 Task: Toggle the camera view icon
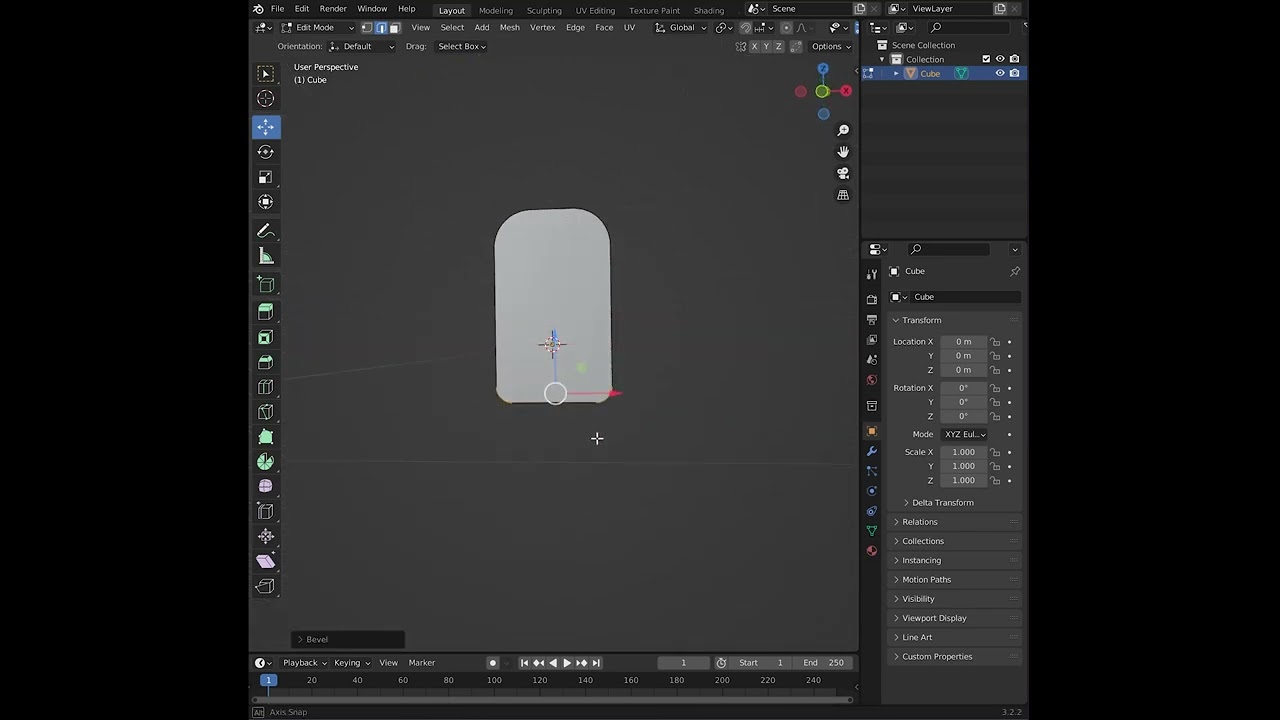click(843, 173)
